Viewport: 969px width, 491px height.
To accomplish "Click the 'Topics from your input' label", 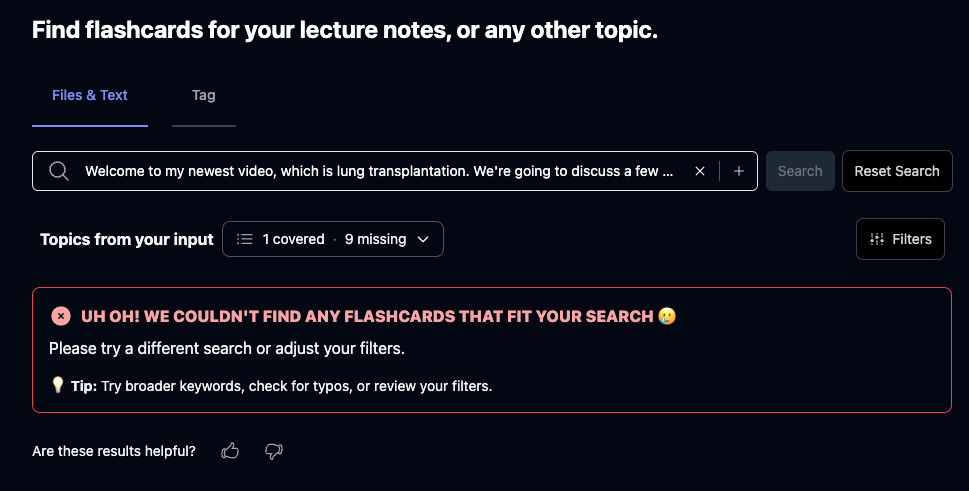I will [x=127, y=239].
